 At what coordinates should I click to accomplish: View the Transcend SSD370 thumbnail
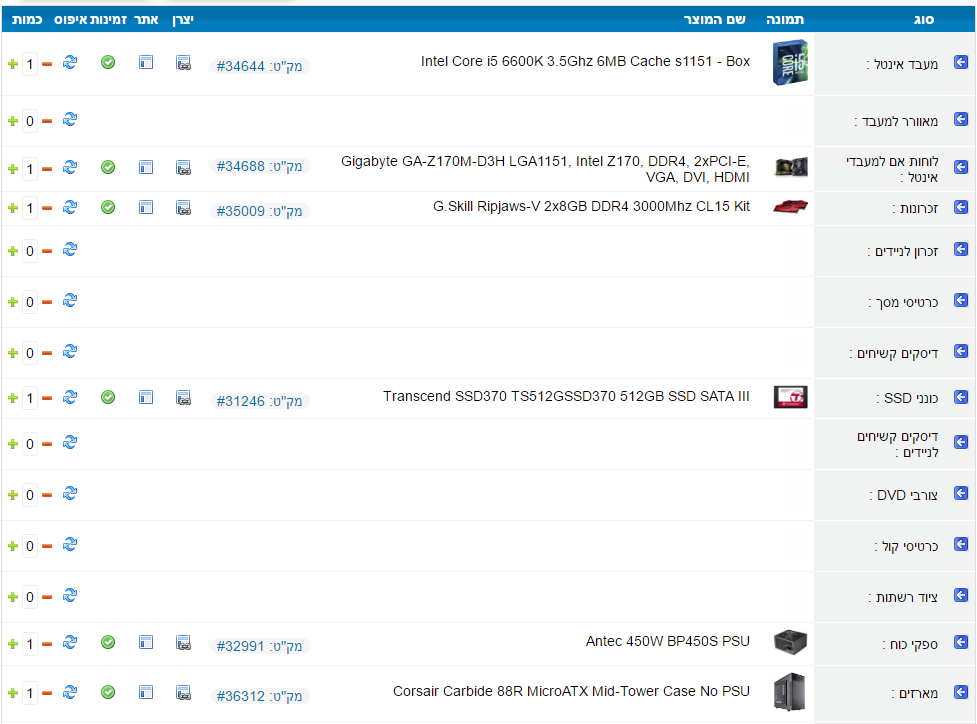pos(790,397)
